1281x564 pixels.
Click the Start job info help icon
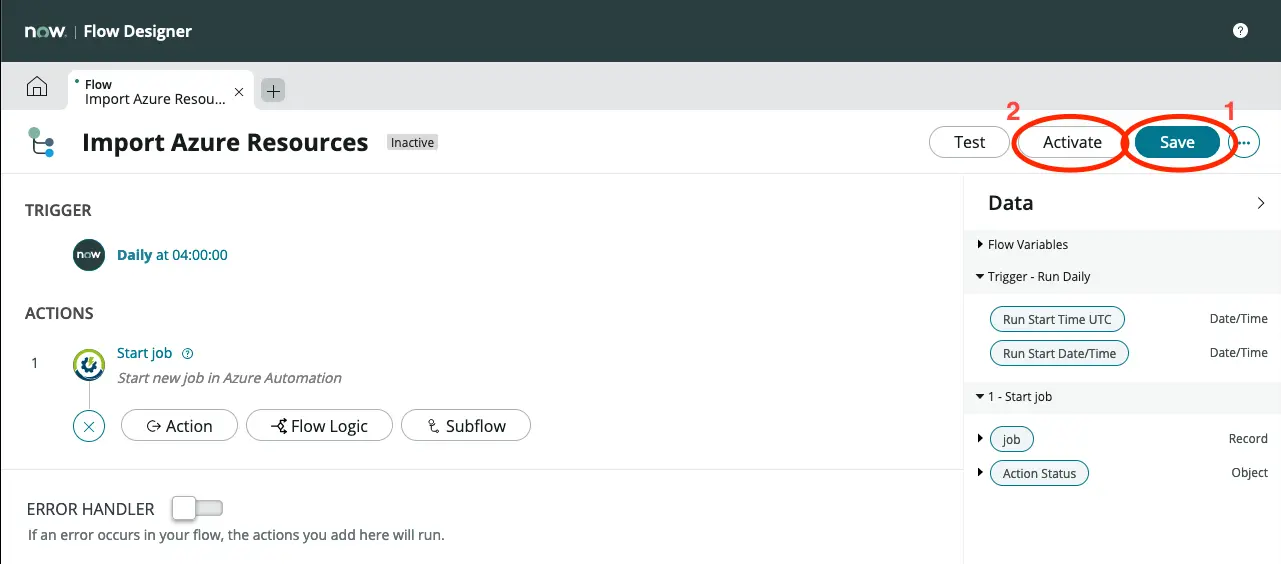click(x=188, y=353)
